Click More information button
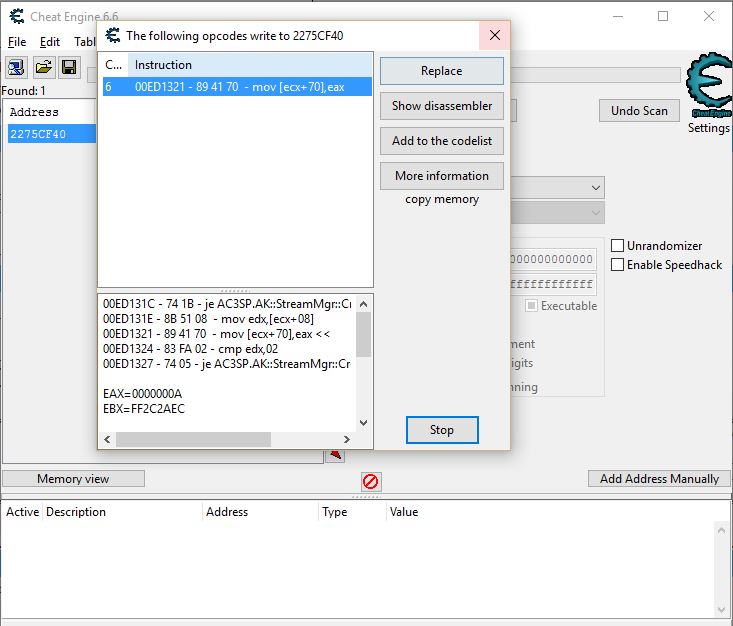Screen dimensions: 733x626 (441, 176)
